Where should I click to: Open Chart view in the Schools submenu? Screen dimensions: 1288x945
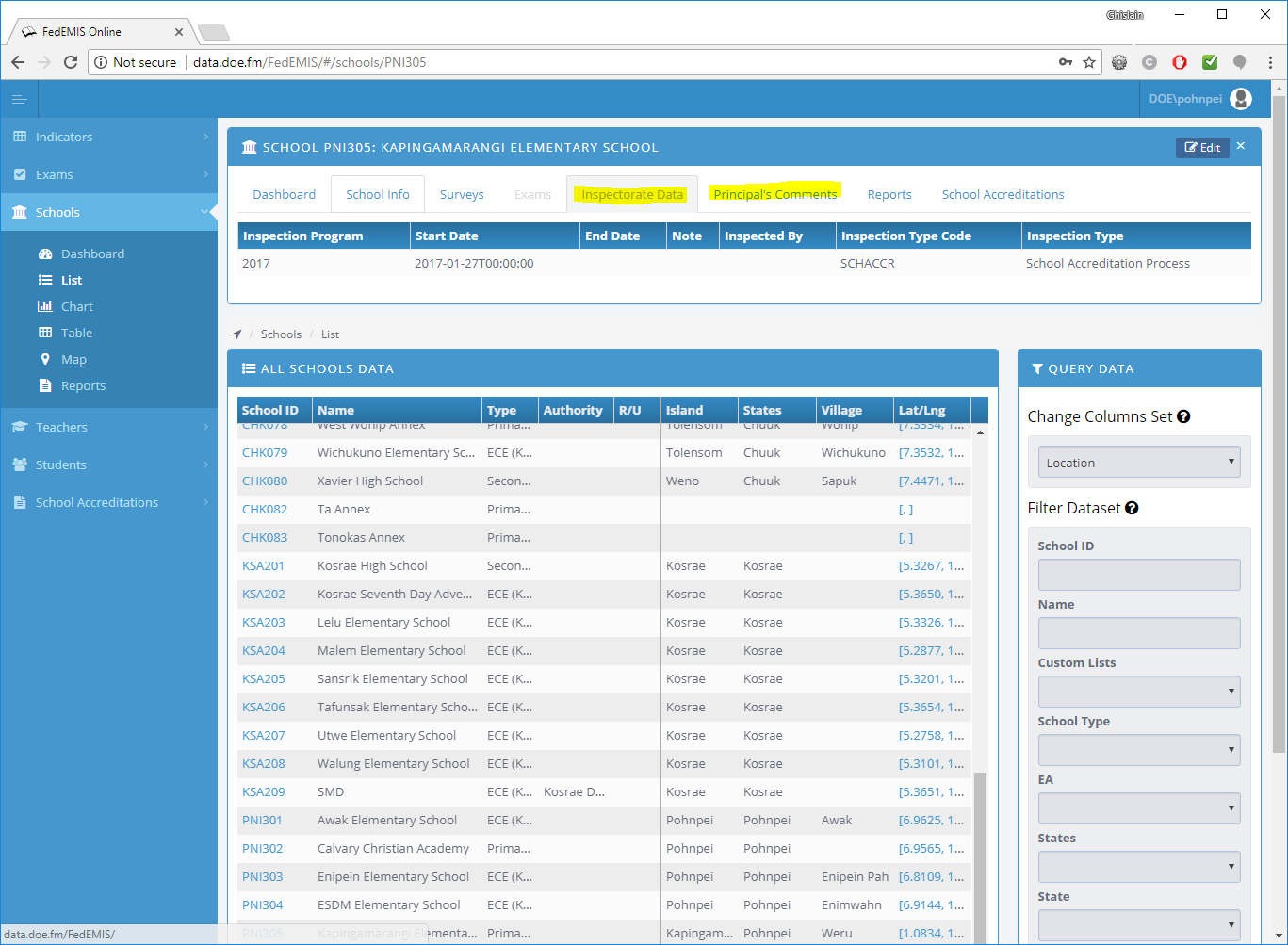[x=76, y=306]
